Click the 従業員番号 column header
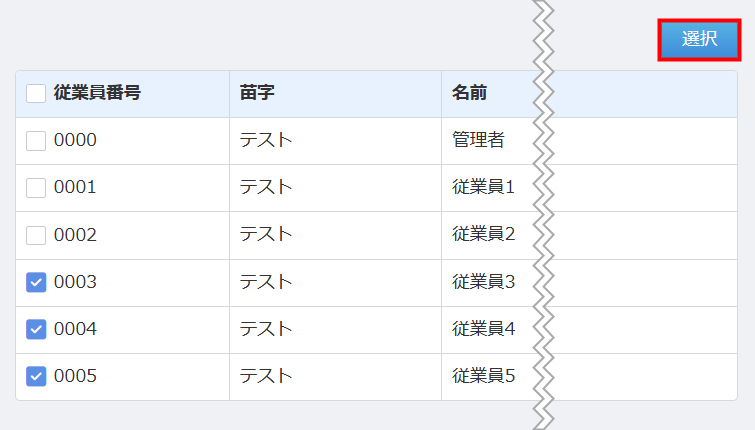Viewport: 755px width, 430px height. click(97, 94)
